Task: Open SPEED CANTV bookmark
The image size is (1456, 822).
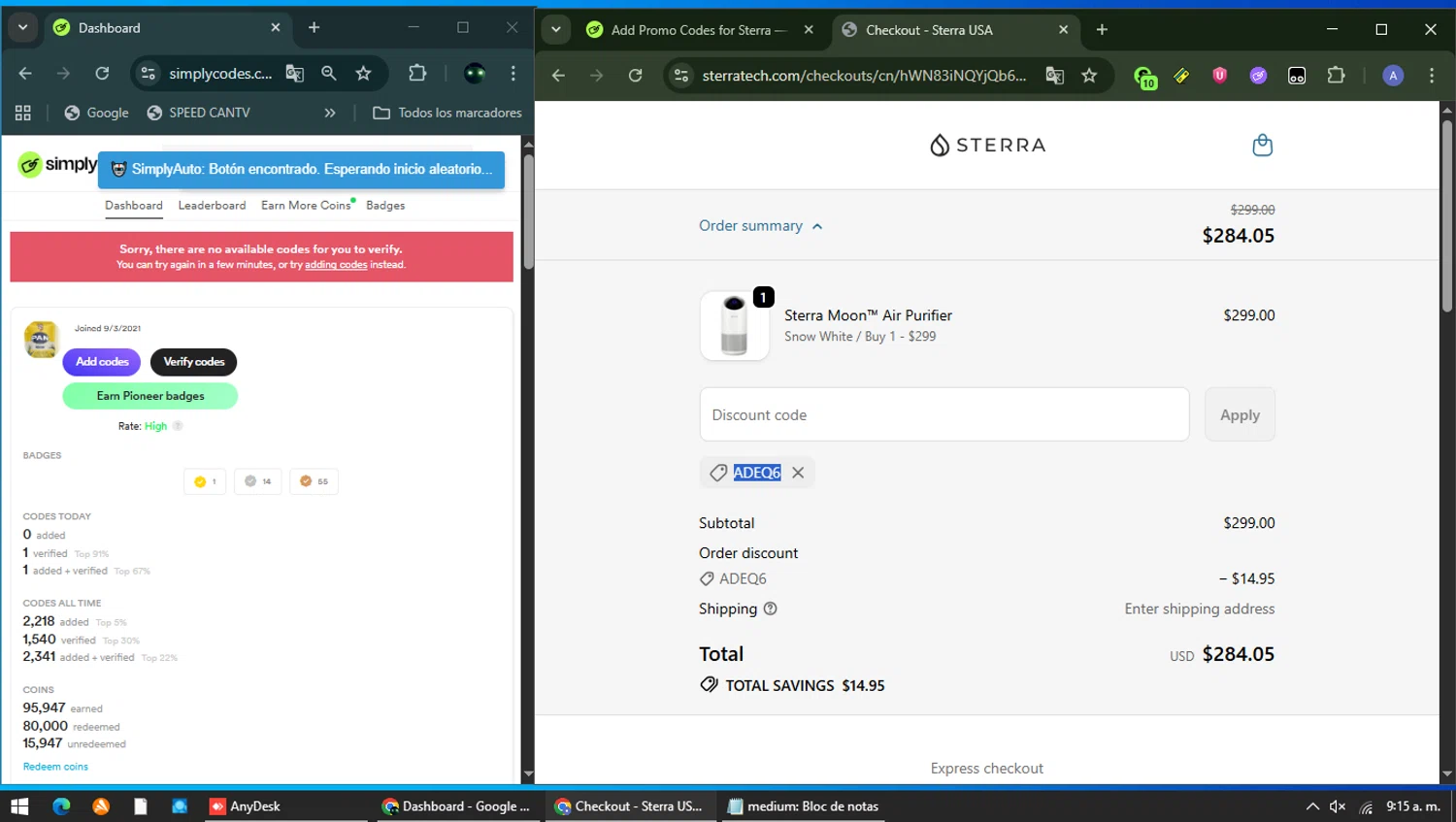Action: 199,113
